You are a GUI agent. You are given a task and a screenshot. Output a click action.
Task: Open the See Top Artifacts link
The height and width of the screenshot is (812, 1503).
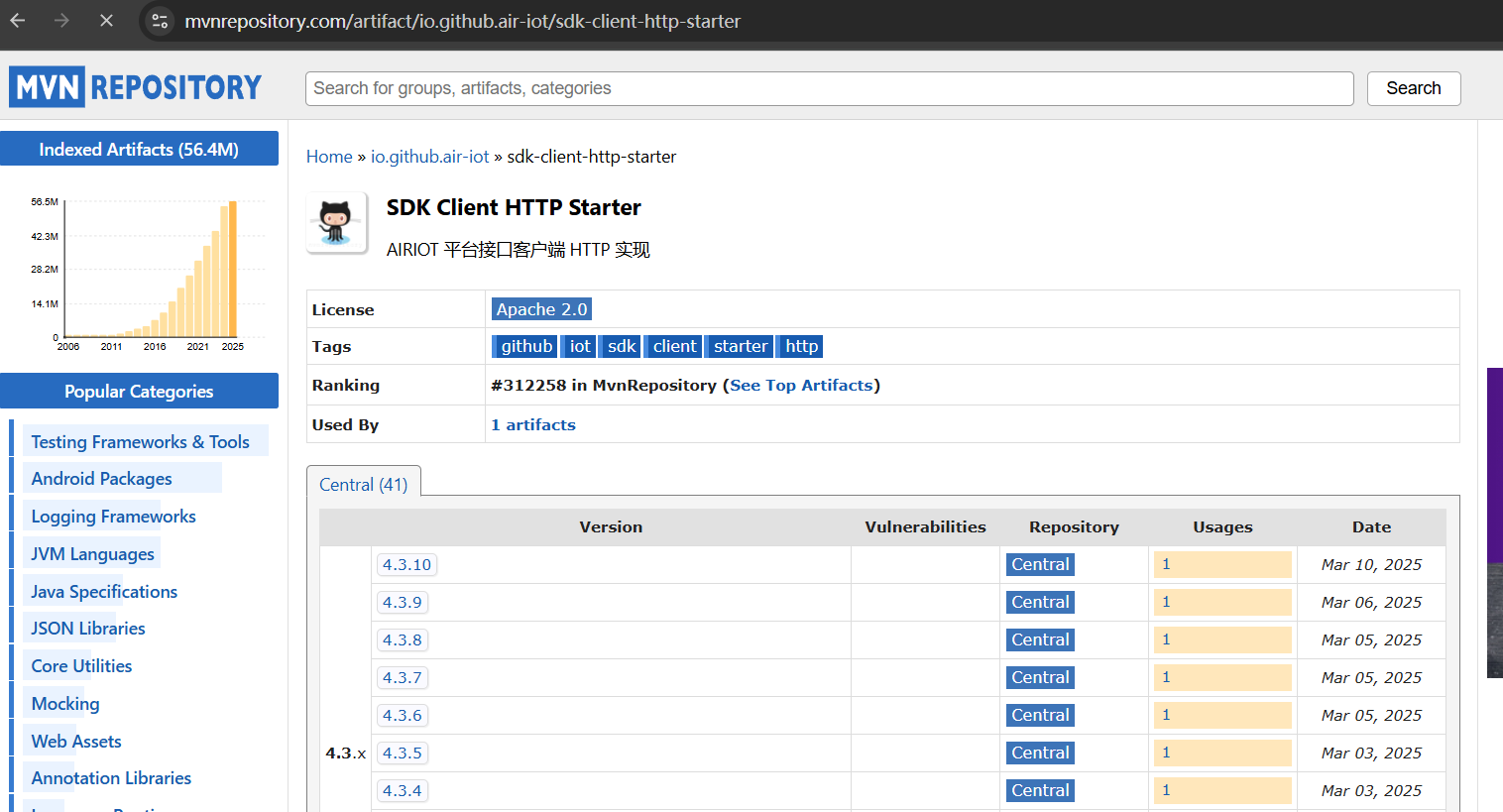(801, 385)
